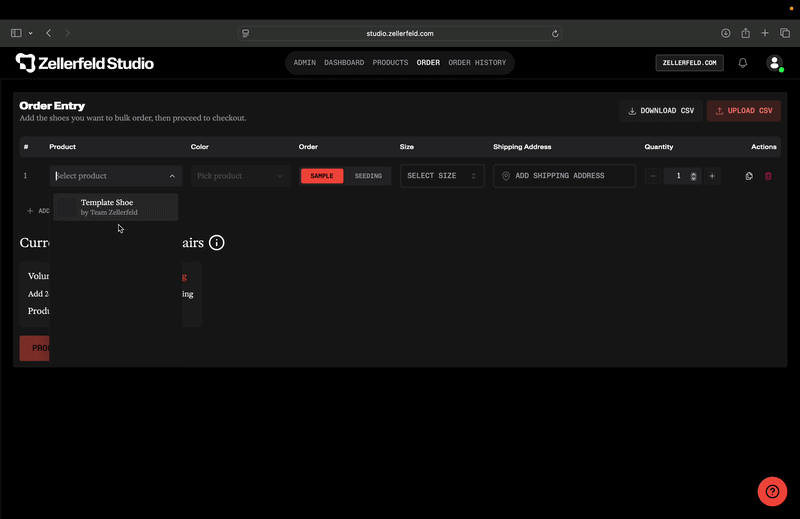
Task: Open the notifications bell
Action: 743,63
